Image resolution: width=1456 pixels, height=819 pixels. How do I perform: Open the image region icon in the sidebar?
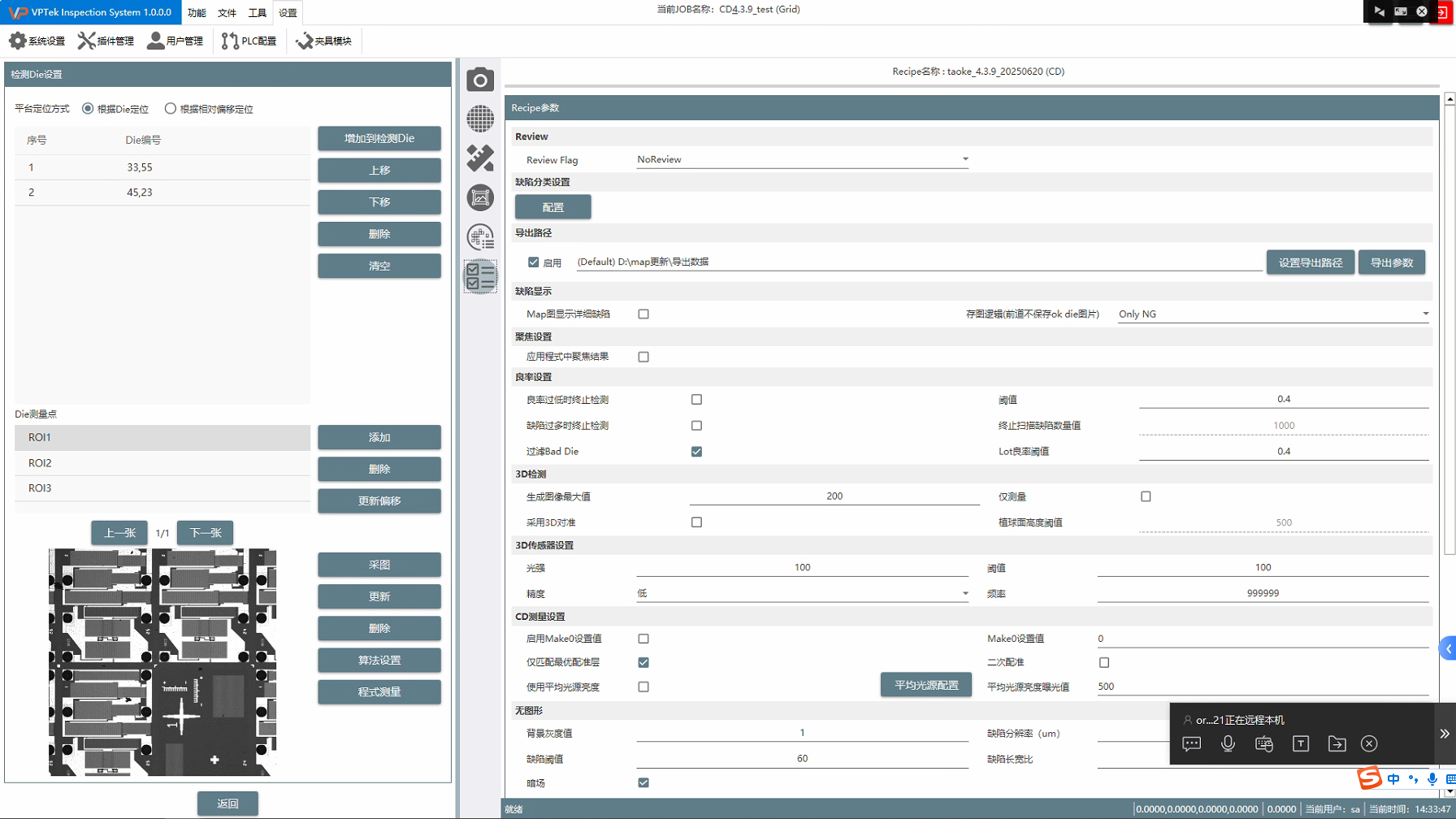pyautogui.click(x=480, y=197)
